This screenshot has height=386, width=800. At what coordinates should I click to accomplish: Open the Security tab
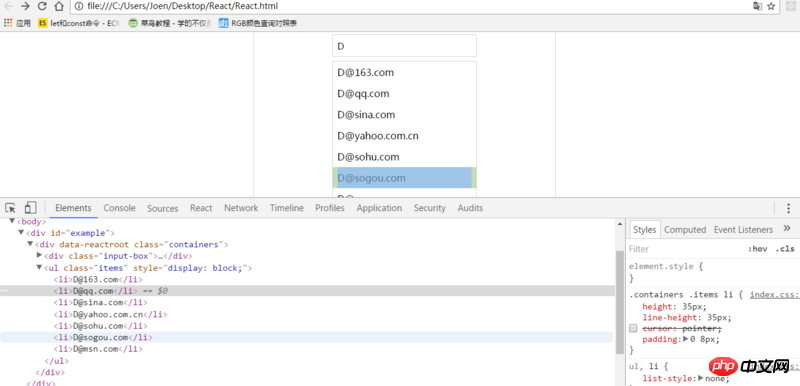(x=430, y=208)
